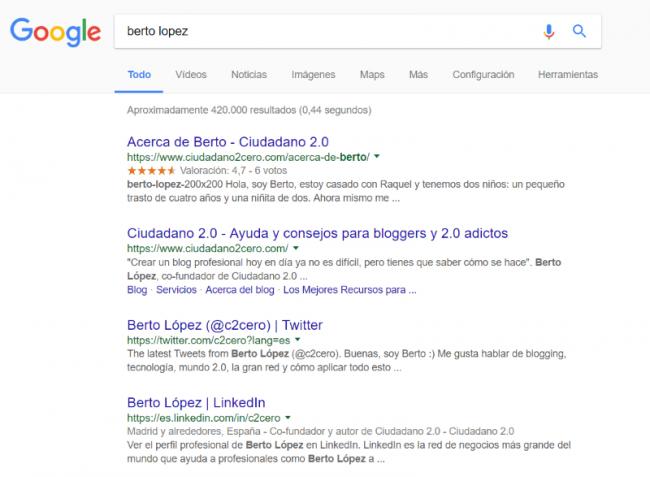Image resolution: width=650 pixels, height=477 pixels.
Task: Click the Google logo
Action: click(55, 32)
